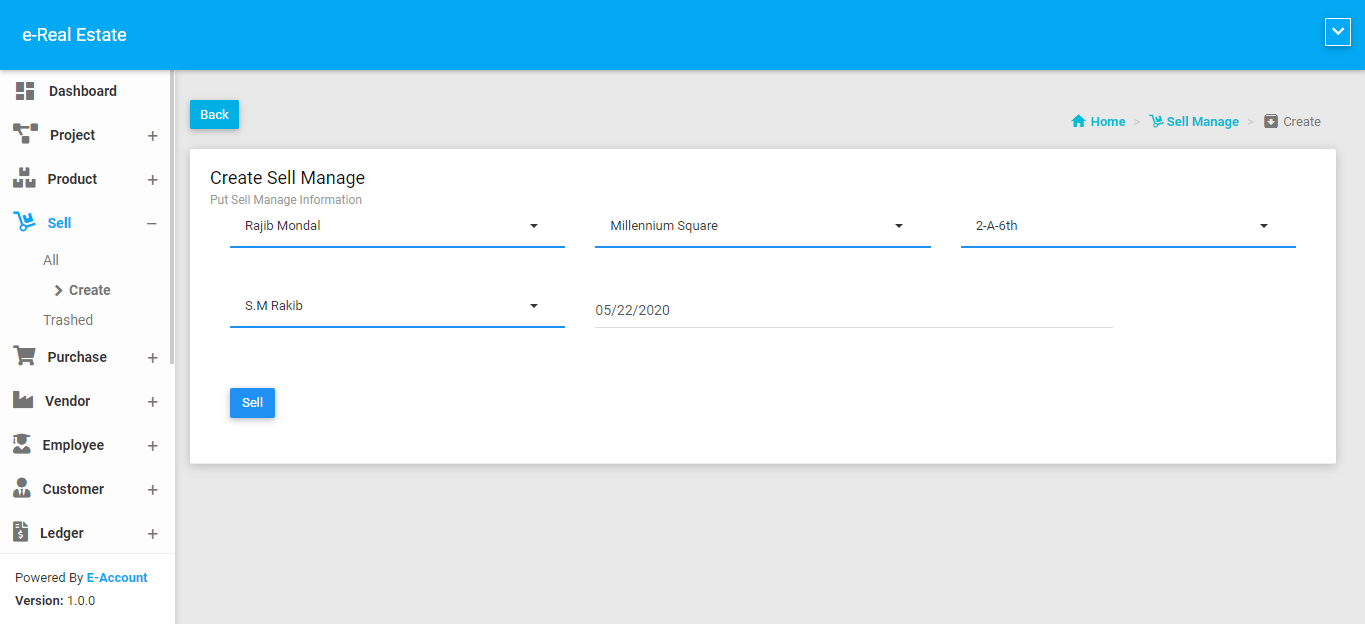The height and width of the screenshot is (624, 1365).
Task: Click the Dashboard grid icon in sidebar
Action: 25,91
